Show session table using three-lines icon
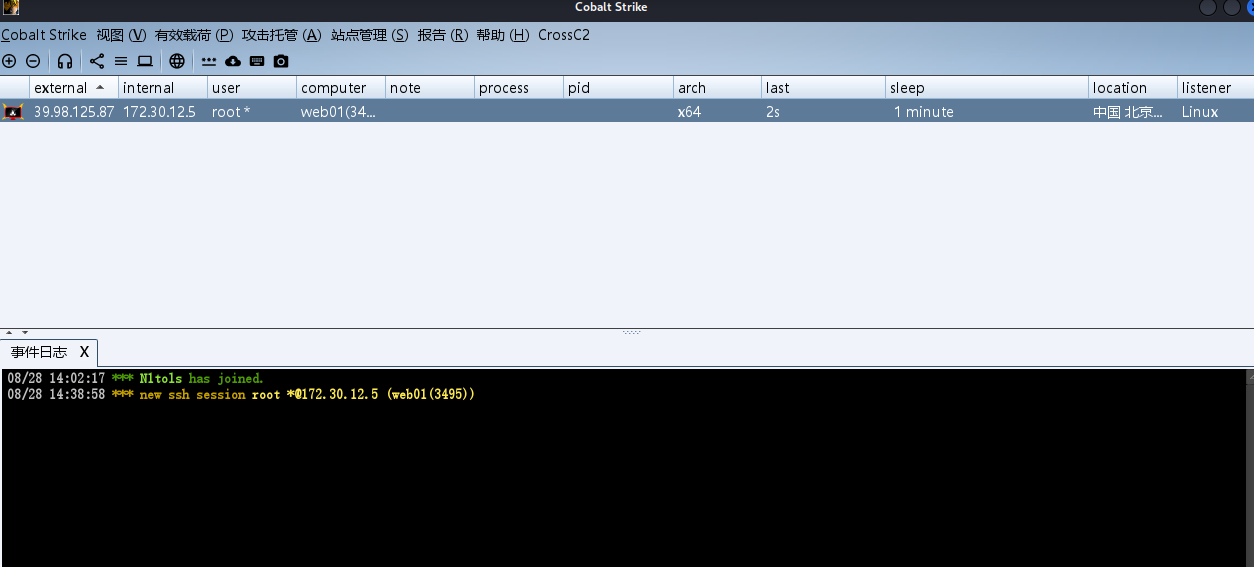 tap(121, 61)
